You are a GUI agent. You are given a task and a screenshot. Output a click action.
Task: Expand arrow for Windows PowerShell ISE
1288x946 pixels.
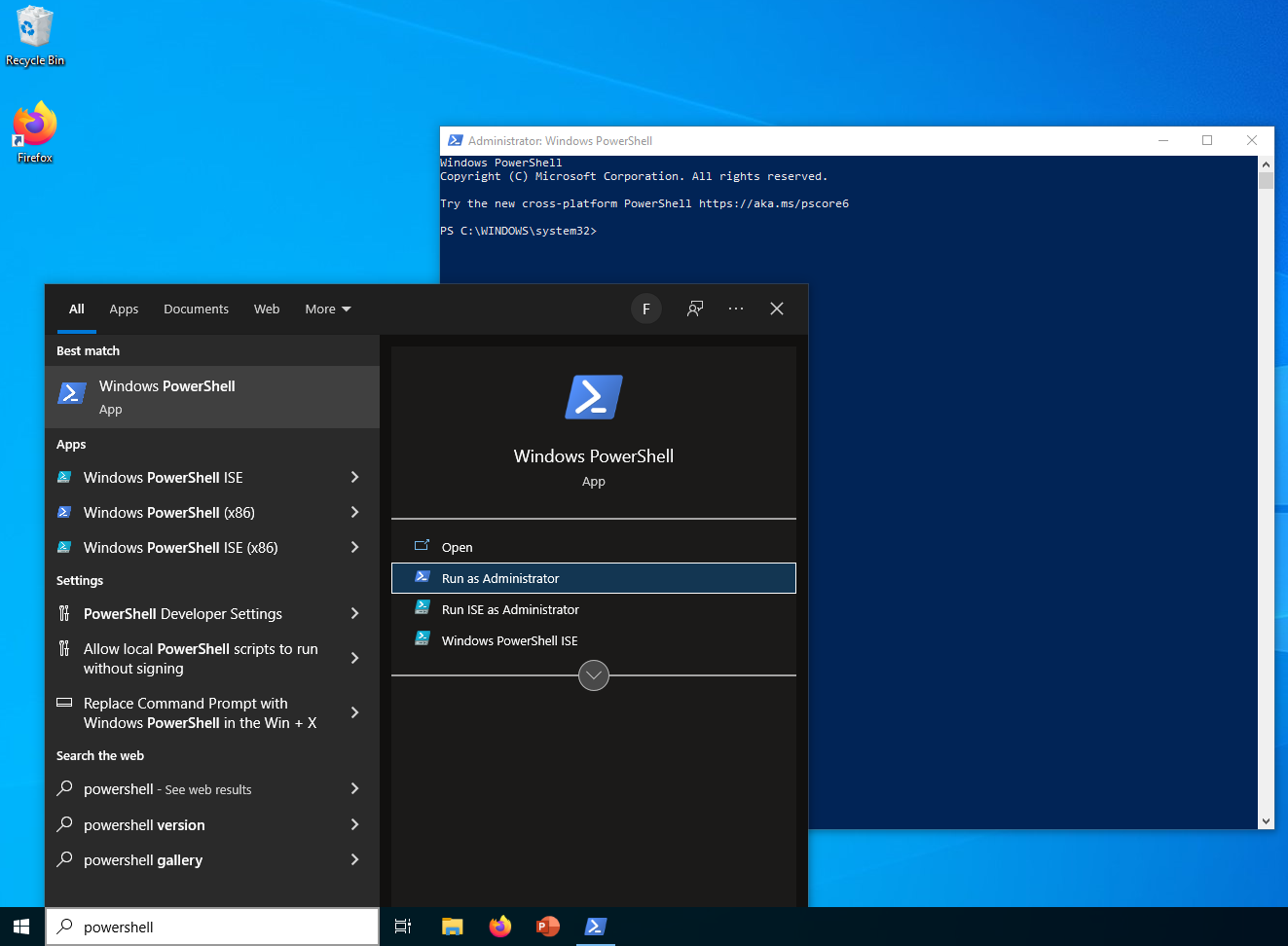coord(355,477)
